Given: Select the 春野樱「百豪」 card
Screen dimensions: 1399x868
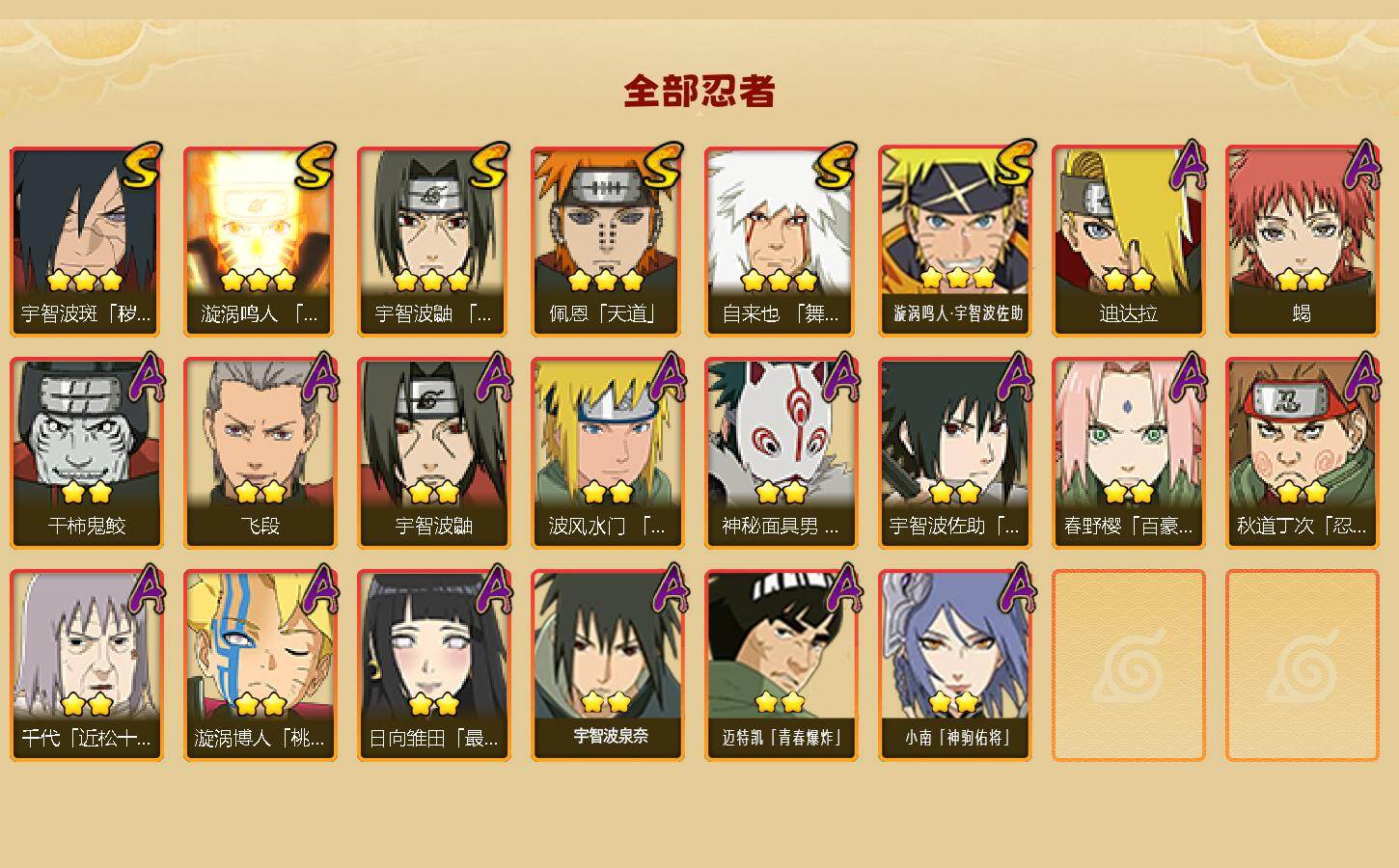Looking at the screenshot, I should (x=1129, y=453).
